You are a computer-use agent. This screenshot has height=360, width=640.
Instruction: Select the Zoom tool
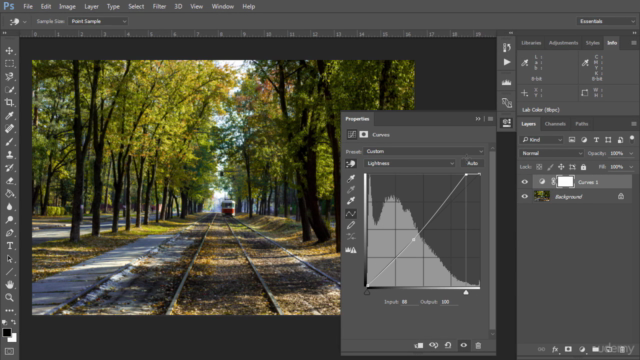point(9,298)
